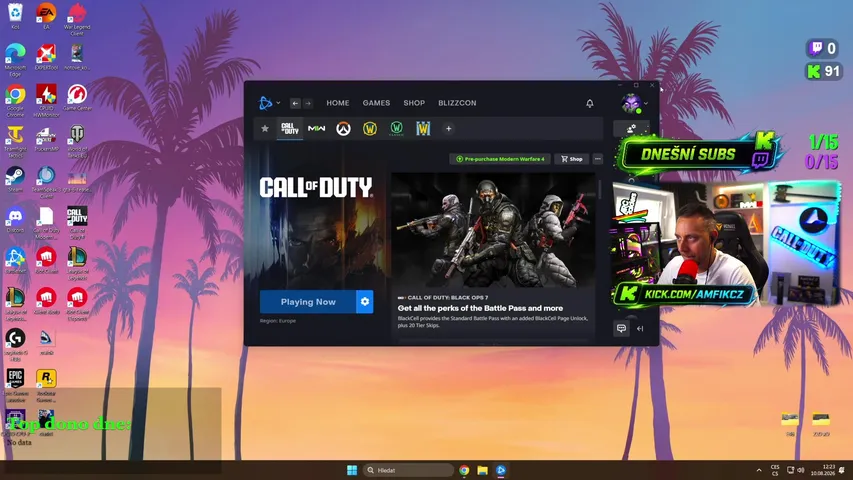Select the green WoW Classic icon

pyautogui.click(x=397, y=129)
